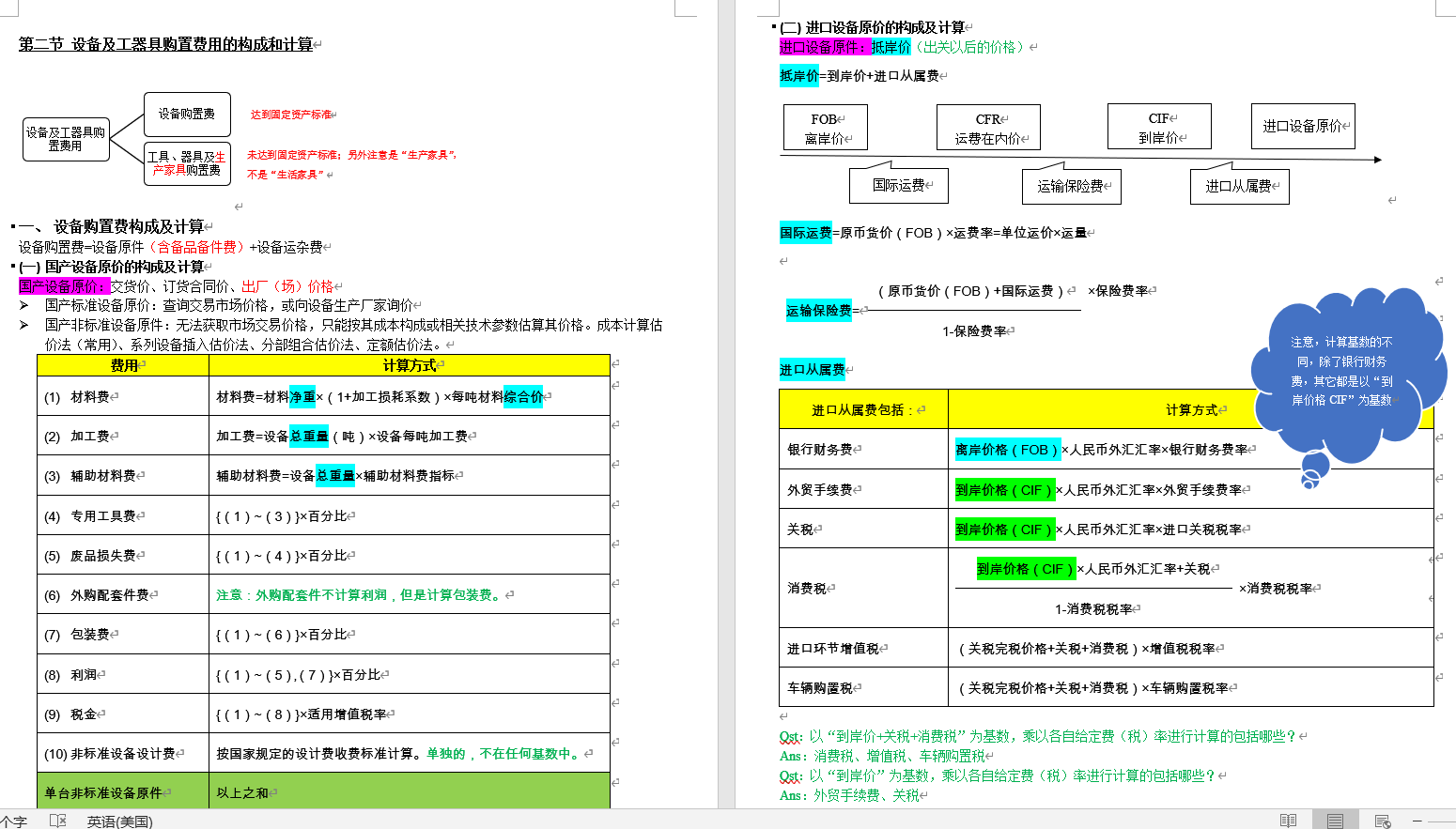Click the zoom slider track in status bar
The image size is (1456, 829).
[1442, 821]
